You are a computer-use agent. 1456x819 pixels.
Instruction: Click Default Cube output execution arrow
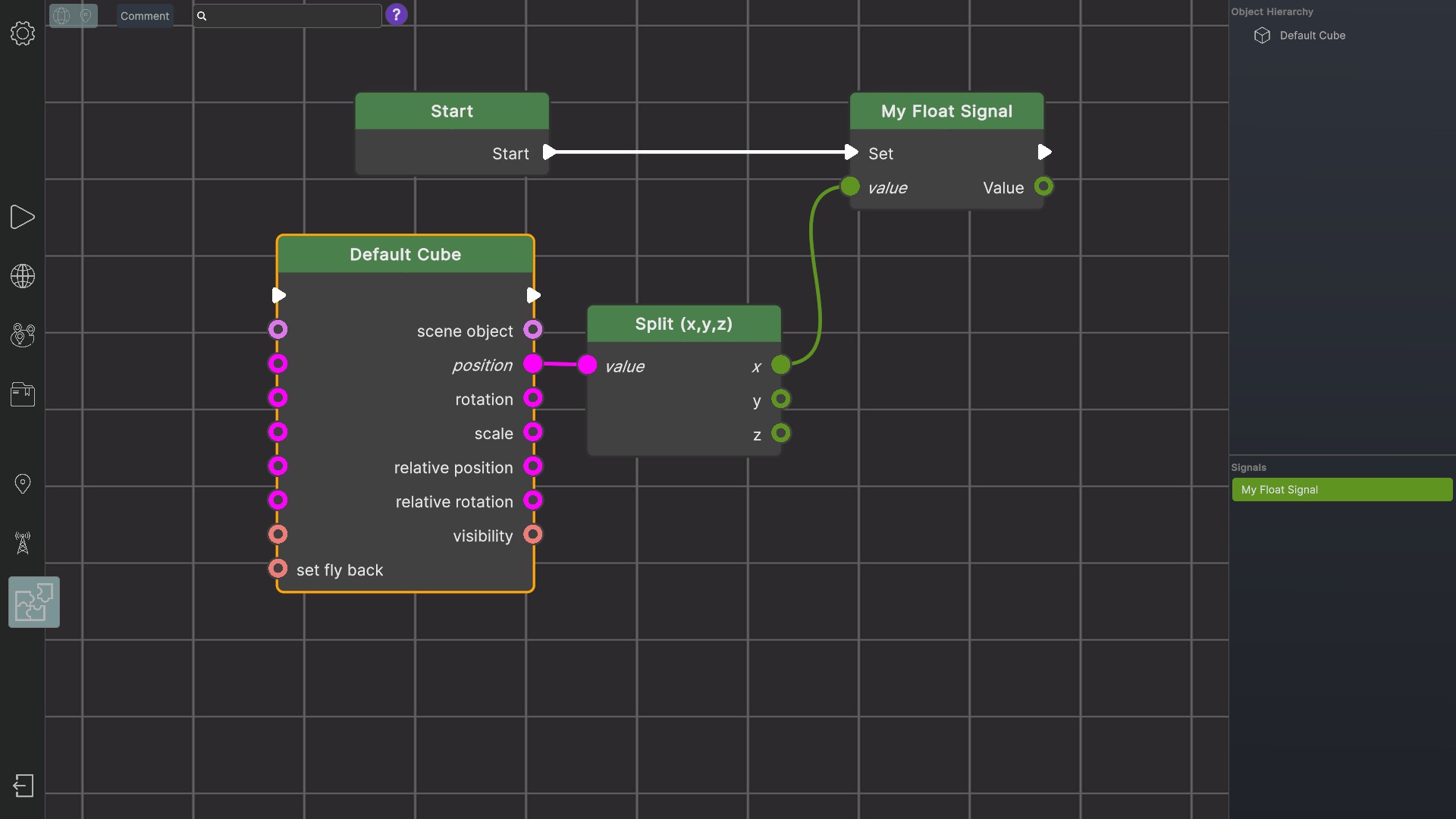tap(533, 295)
